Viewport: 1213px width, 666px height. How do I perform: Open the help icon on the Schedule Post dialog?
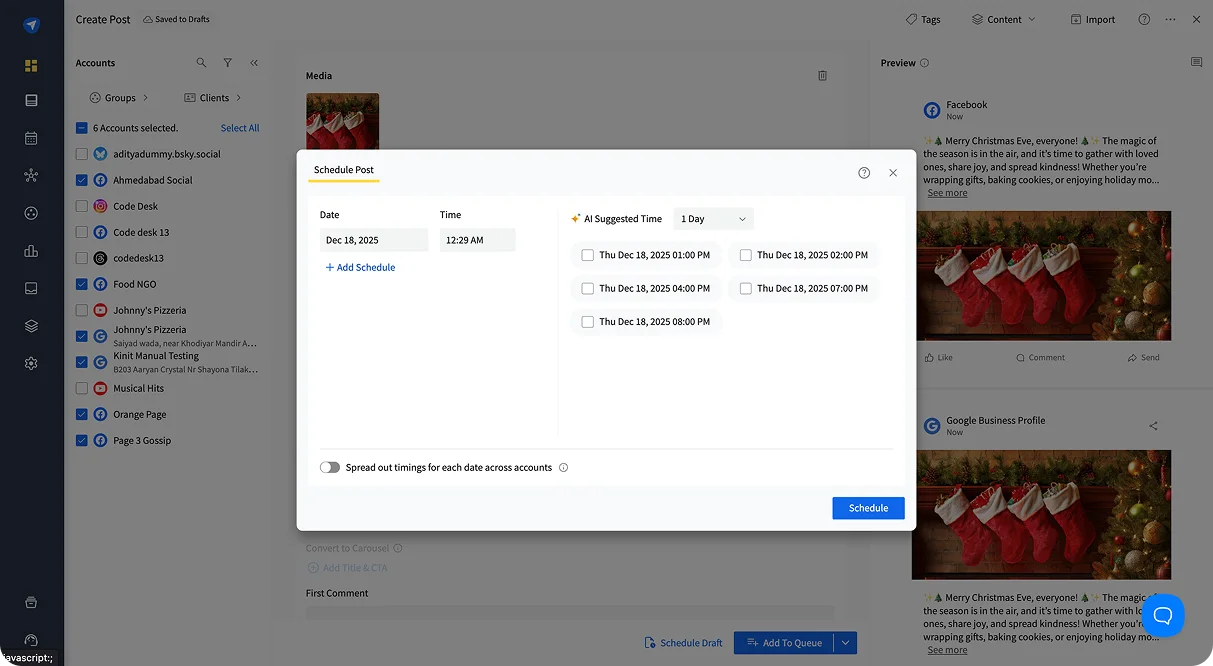pyautogui.click(x=863, y=172)
